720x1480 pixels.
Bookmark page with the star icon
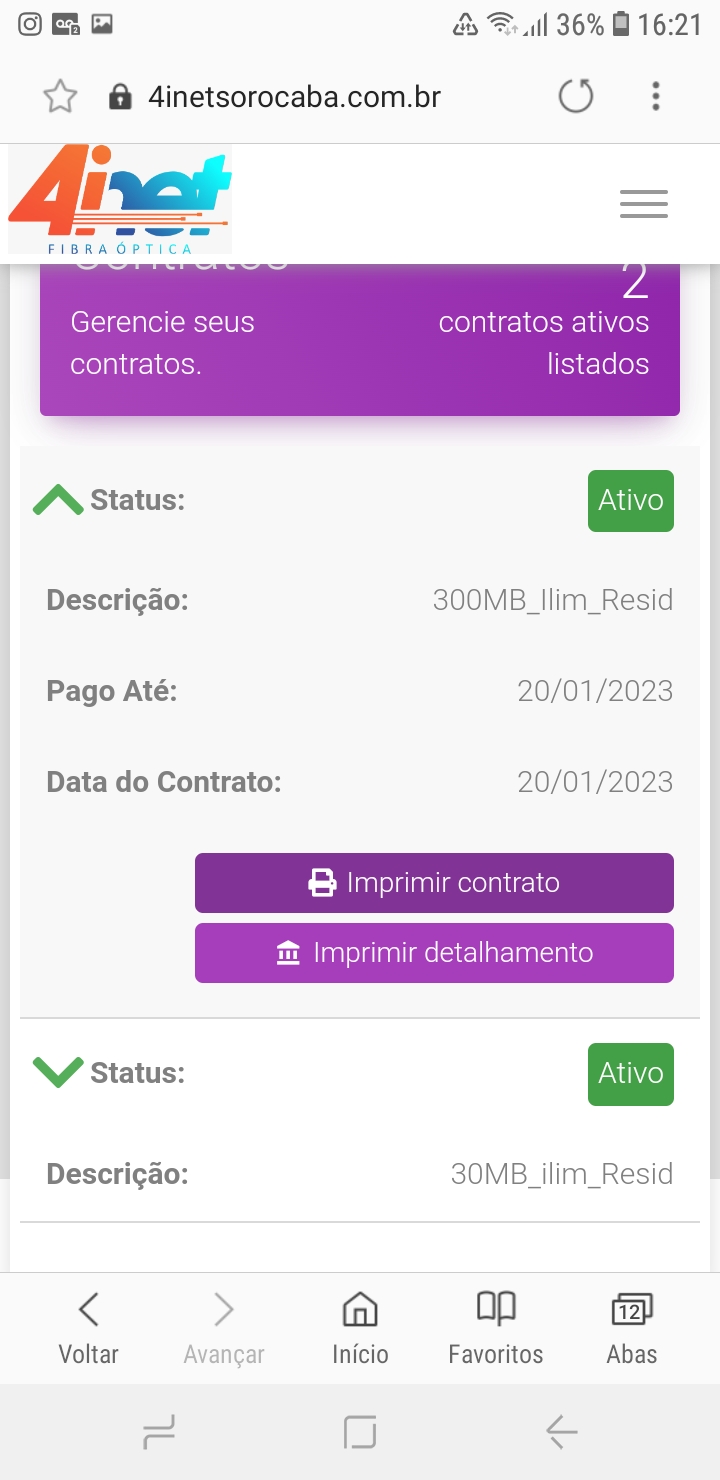click(60, 97)
